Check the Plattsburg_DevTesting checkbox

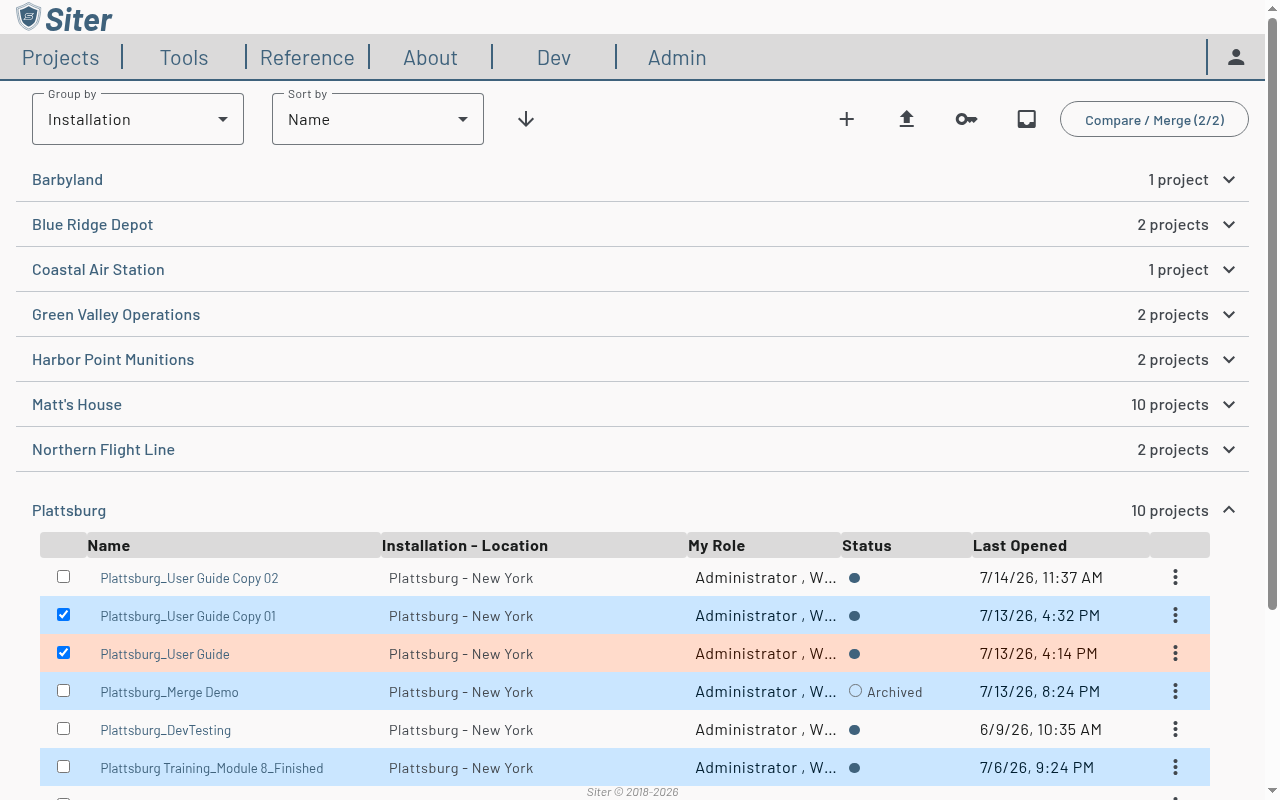point(64,729)
